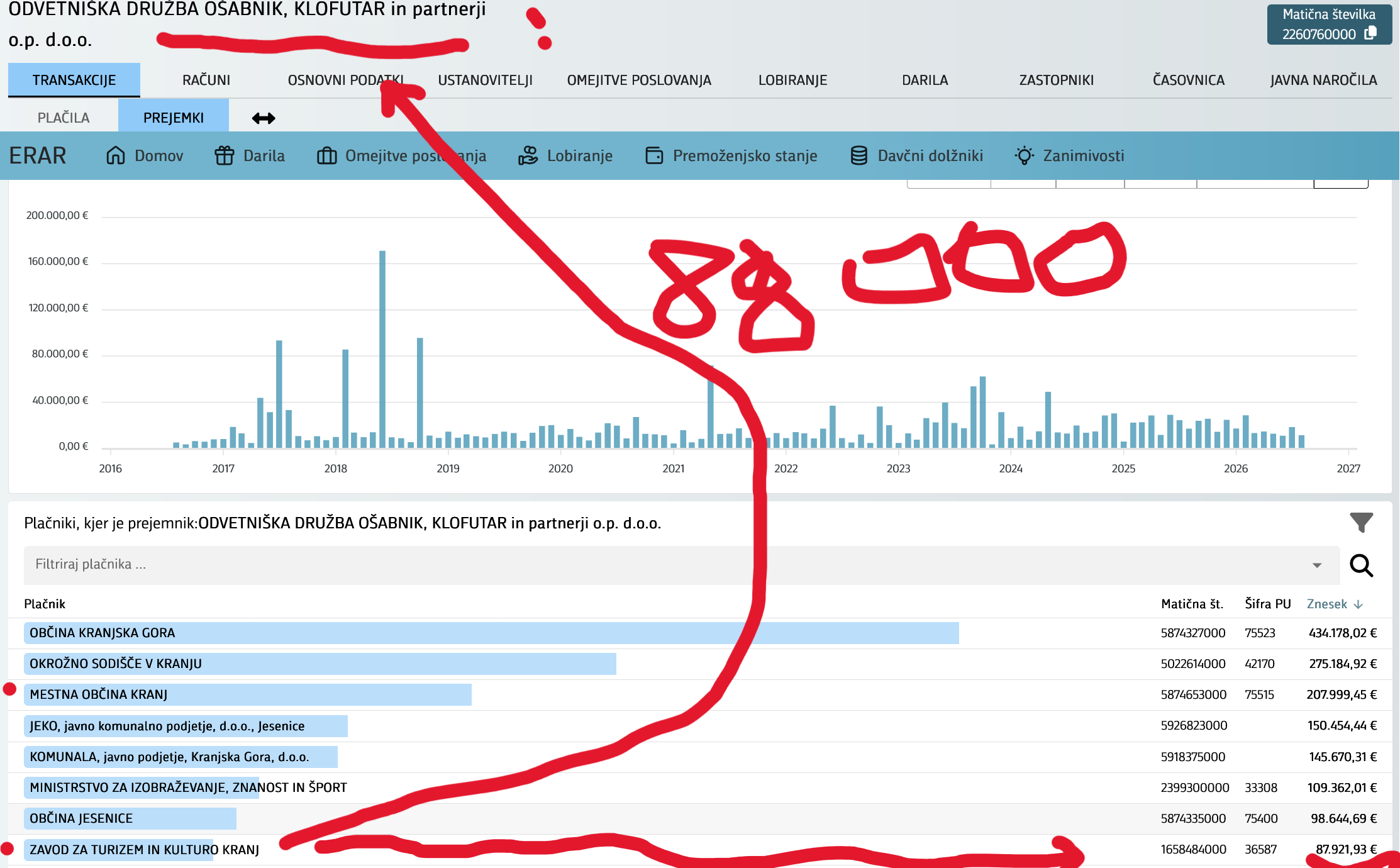The image size is (1400, 868).
Task: Click the double-arrow swap icon beside PREJEMKI
Action: pyautogui.click(x=264, y=118)
